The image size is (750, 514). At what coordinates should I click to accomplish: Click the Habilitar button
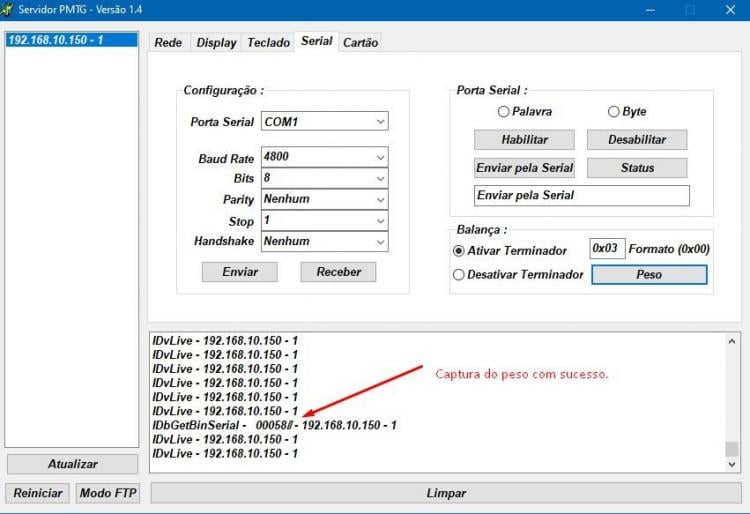tap(524, 140)
